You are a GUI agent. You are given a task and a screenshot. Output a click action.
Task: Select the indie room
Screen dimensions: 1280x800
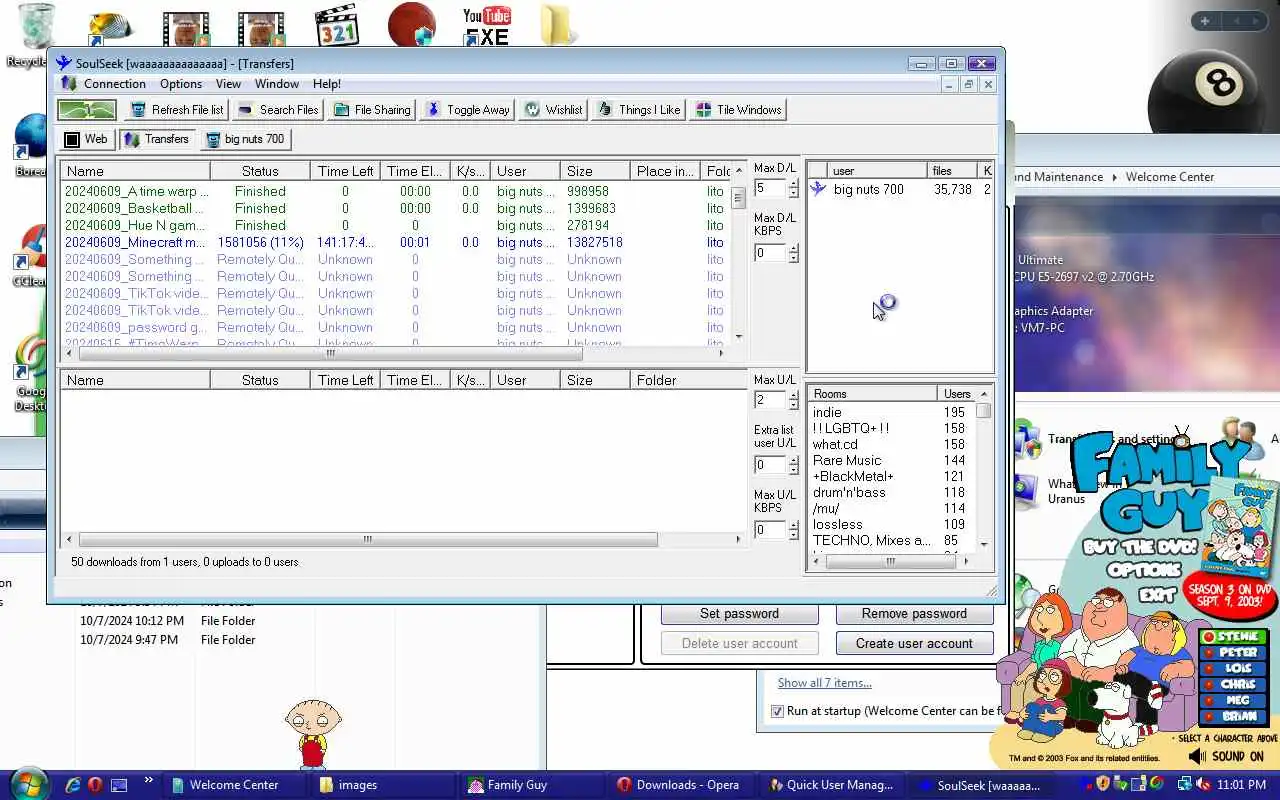[827, 412]
